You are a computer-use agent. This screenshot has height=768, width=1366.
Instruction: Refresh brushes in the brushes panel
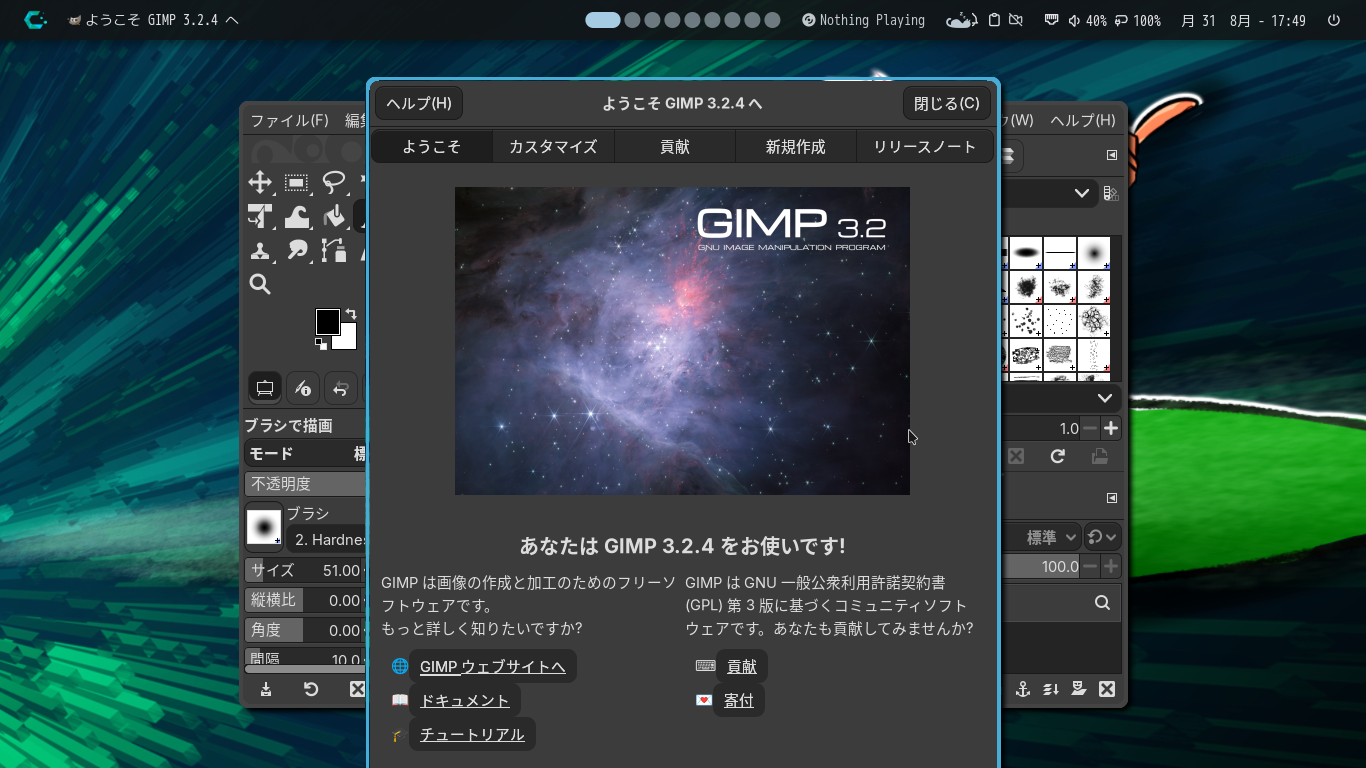tap(1057, 456)
